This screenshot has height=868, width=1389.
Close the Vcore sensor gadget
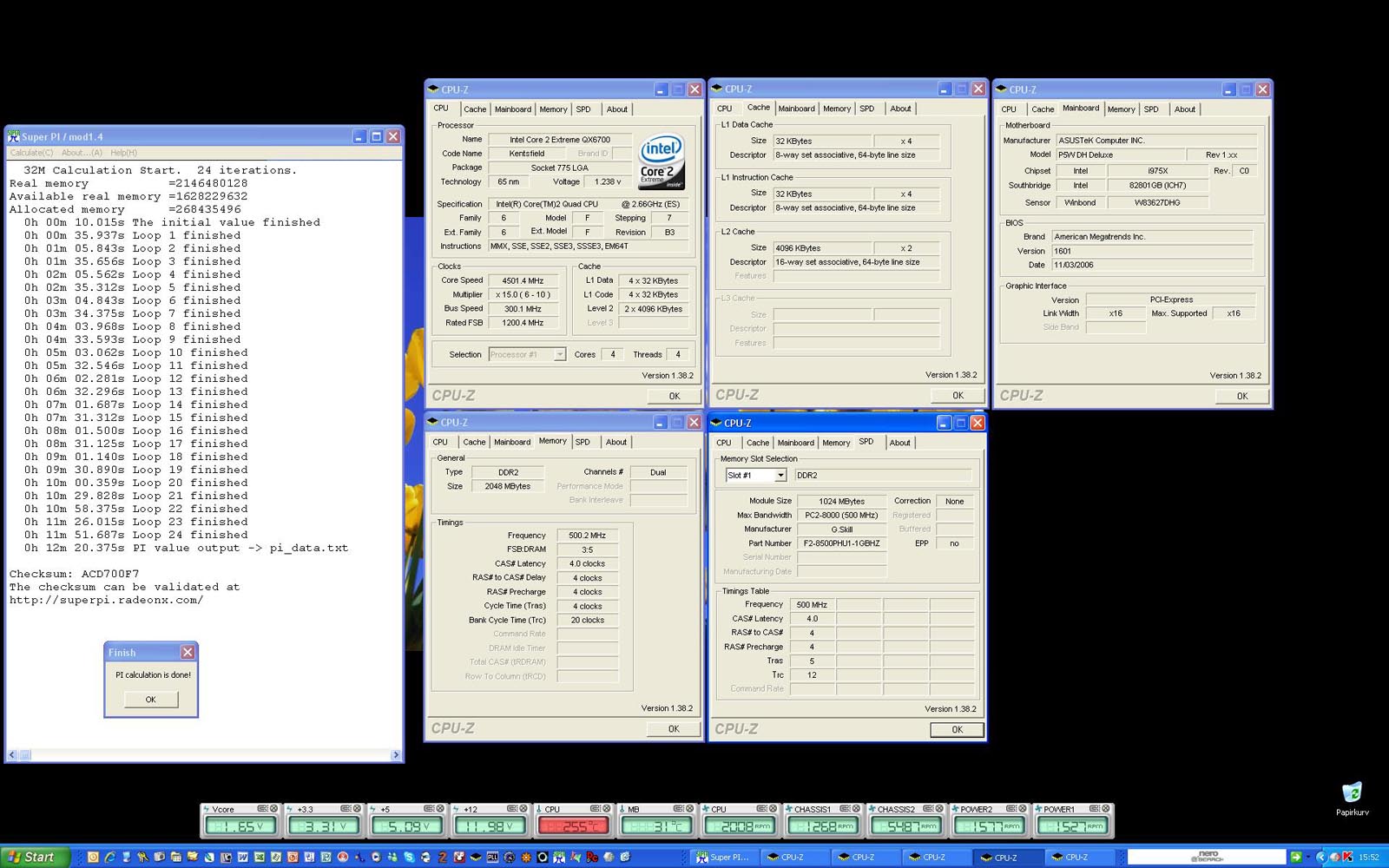click(x=273, y=808)
